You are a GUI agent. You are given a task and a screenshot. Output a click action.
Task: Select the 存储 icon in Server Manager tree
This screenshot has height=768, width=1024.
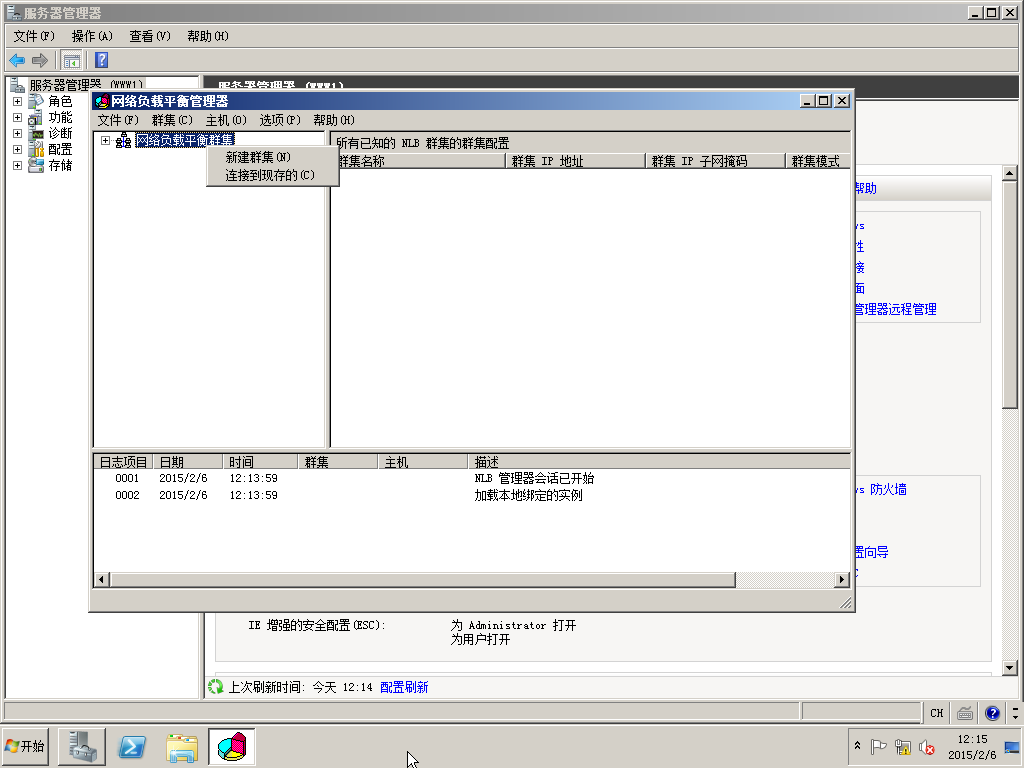(37, 165)
